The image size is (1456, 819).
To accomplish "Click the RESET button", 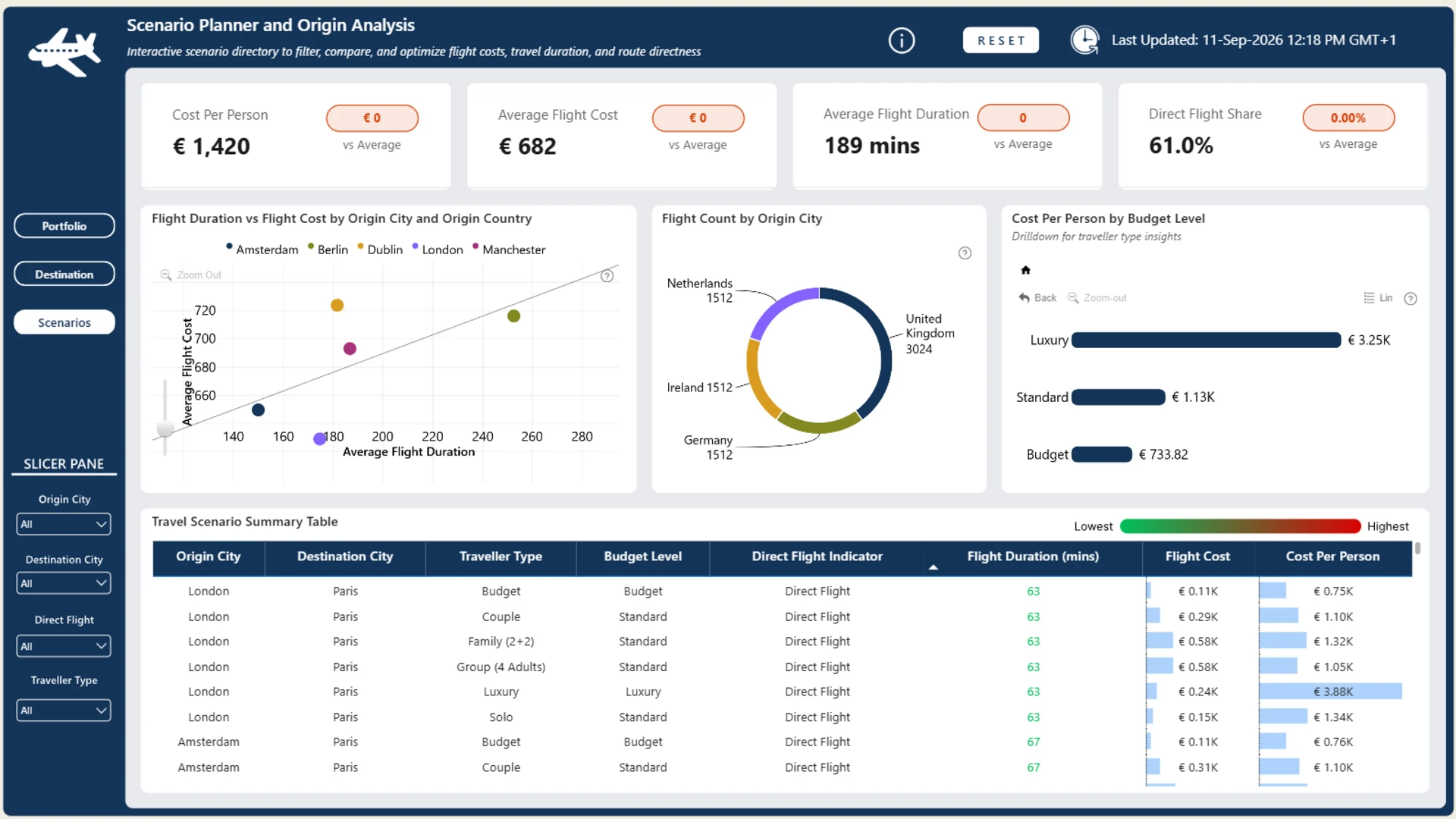I will click(x=1001, y=40).
